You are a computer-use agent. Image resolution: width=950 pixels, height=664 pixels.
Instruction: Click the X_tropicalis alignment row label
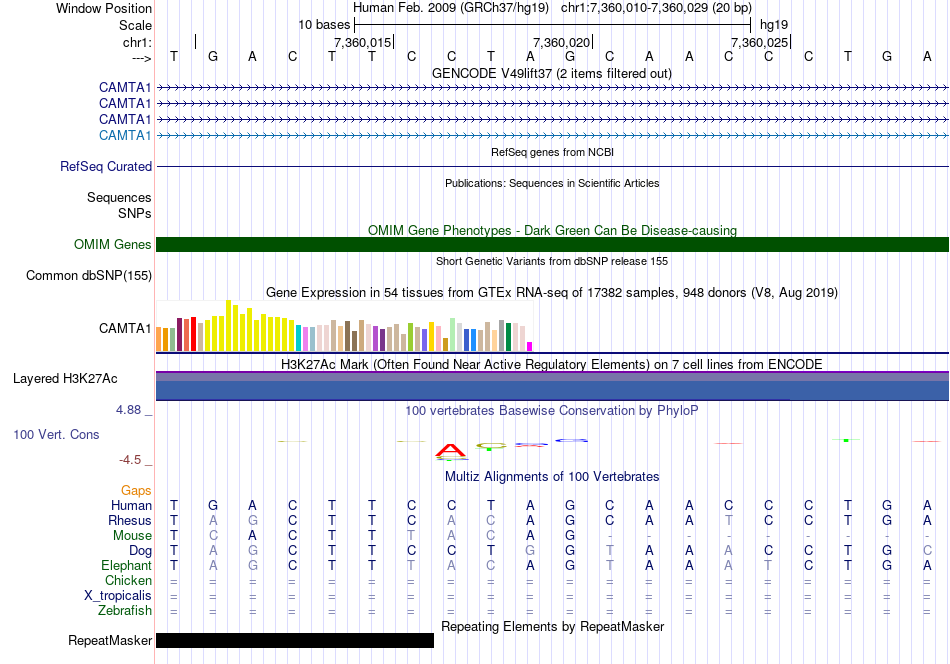(x=118, y=596)
